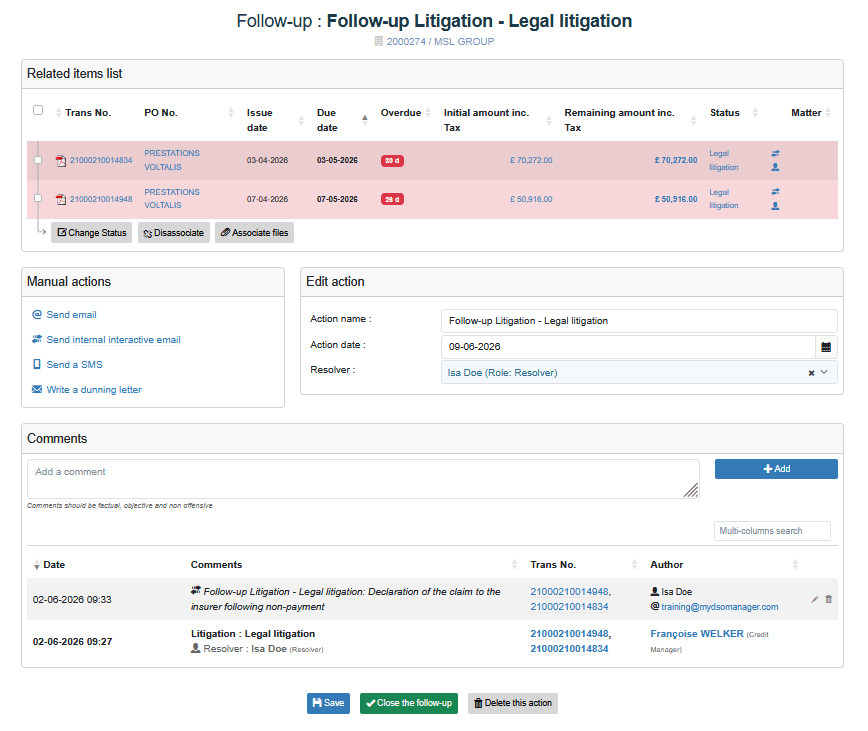Sort comments by Date column
This screenshot has width=868, height=731.
(x=37, y=565)
